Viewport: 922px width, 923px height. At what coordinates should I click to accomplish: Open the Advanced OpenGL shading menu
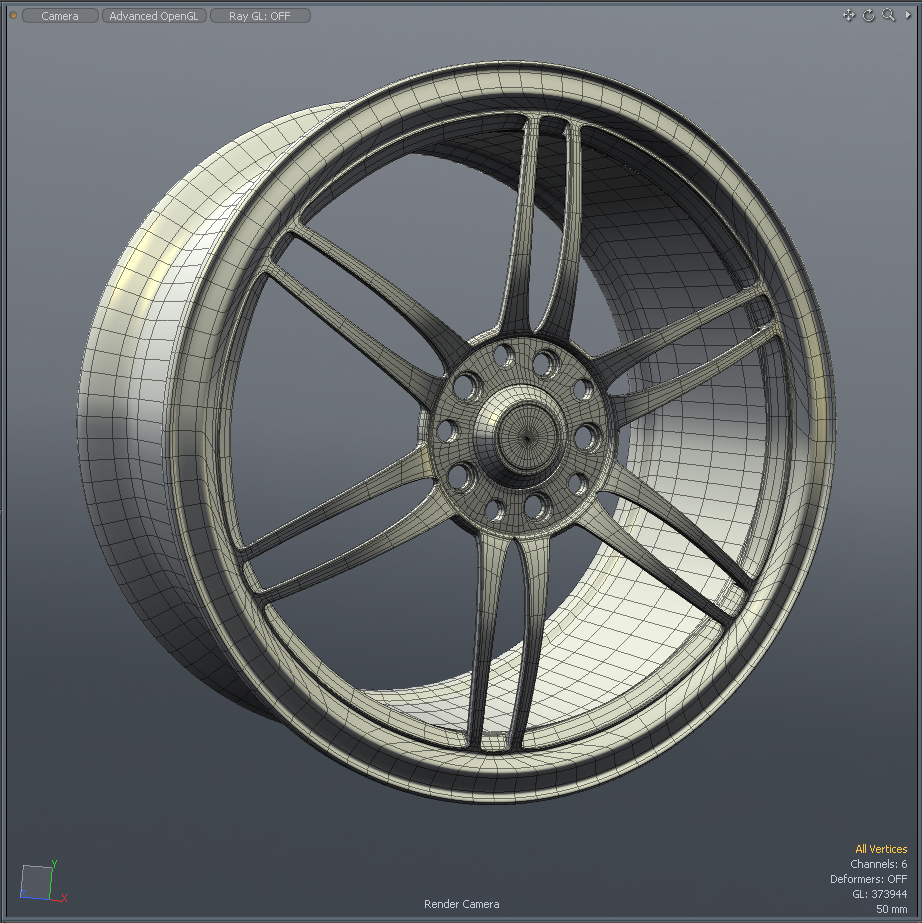[x=153, y=15]
